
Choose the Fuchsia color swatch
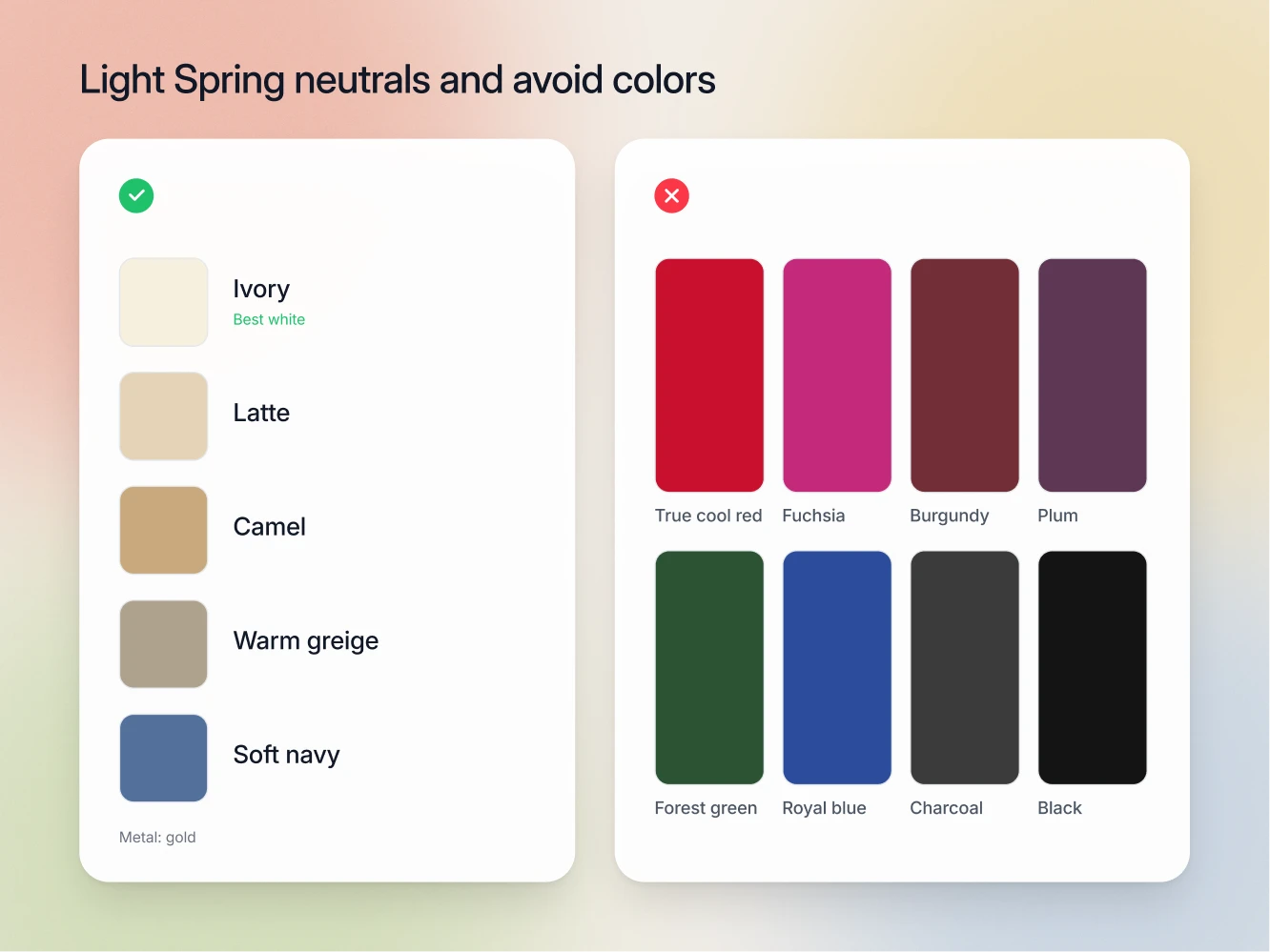coord(837,375)
